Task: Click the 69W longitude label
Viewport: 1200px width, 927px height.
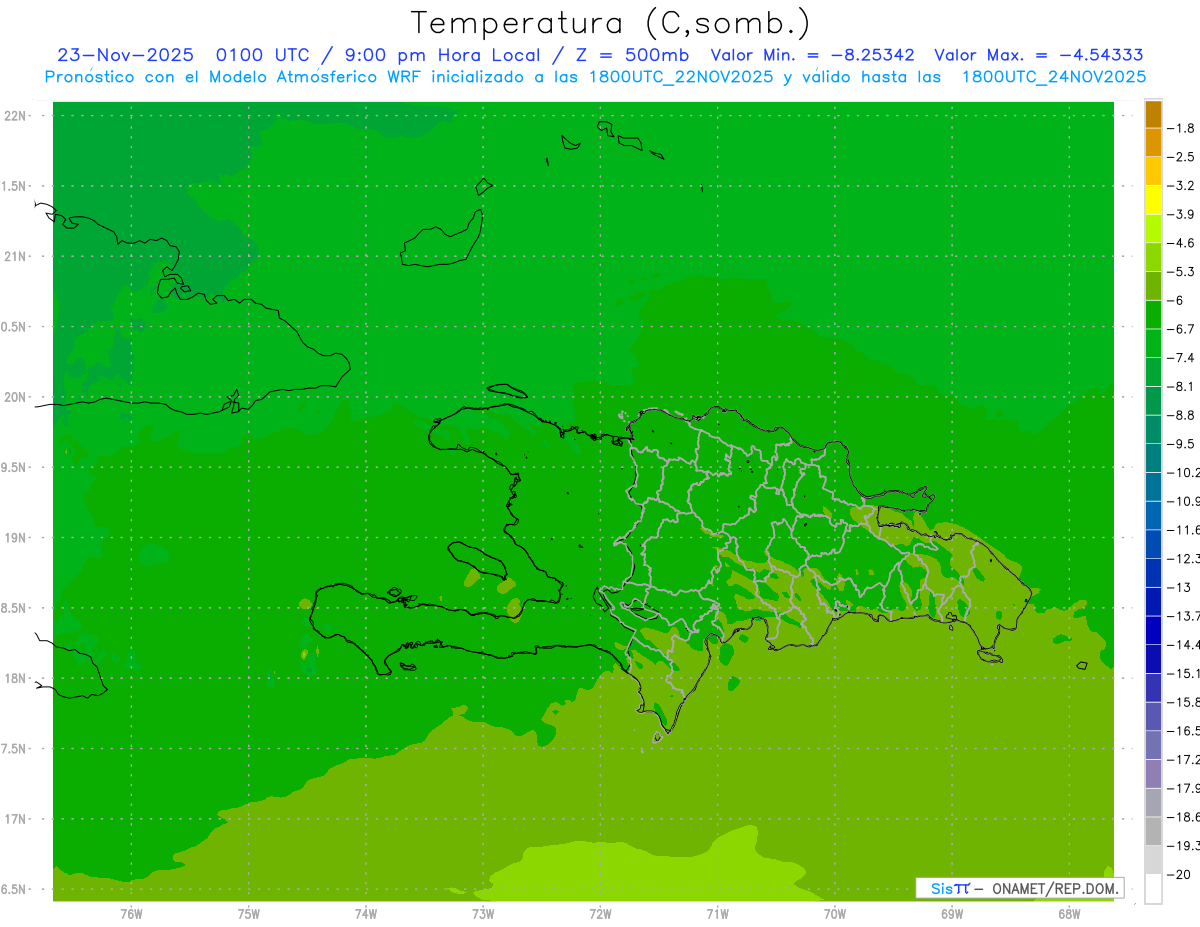Action: (952, 913)
